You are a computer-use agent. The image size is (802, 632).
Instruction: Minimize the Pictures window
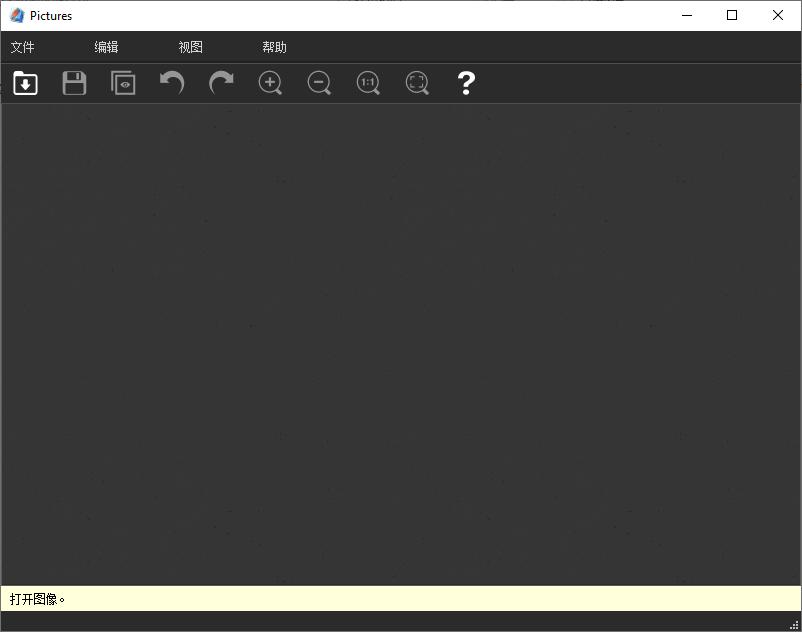[687, 15]
